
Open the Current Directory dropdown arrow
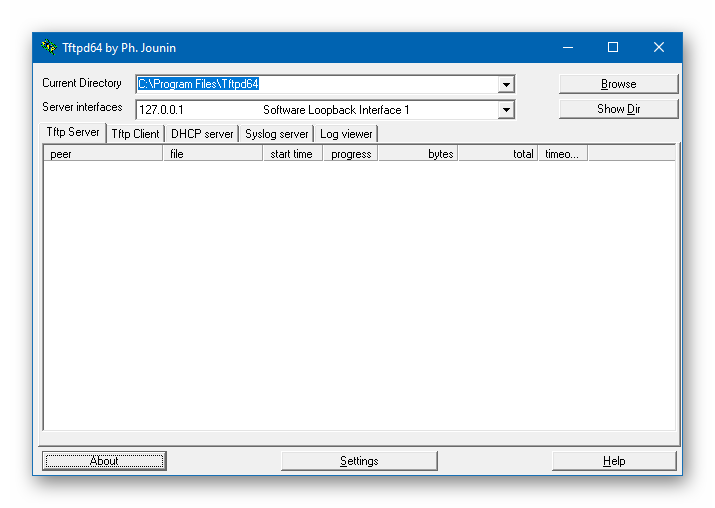tap(506, 84)
